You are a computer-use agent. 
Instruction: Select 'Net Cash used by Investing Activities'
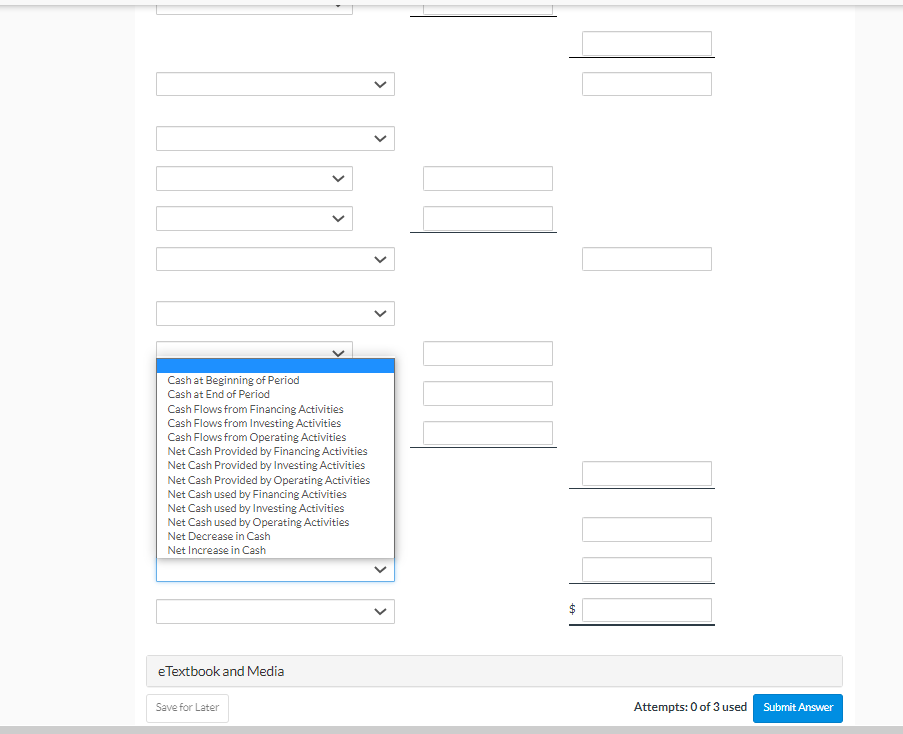[x=275, y=508]
